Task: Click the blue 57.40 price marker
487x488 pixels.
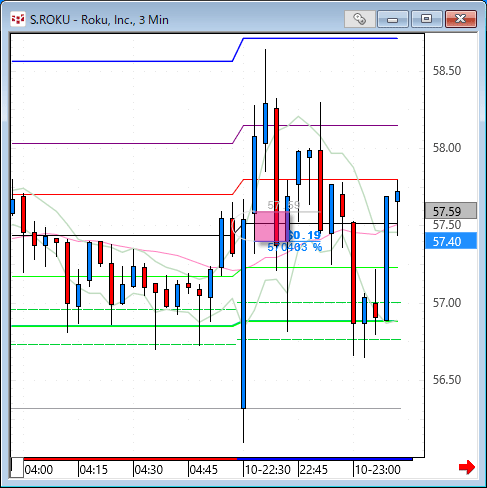Action: coord(451,241)
